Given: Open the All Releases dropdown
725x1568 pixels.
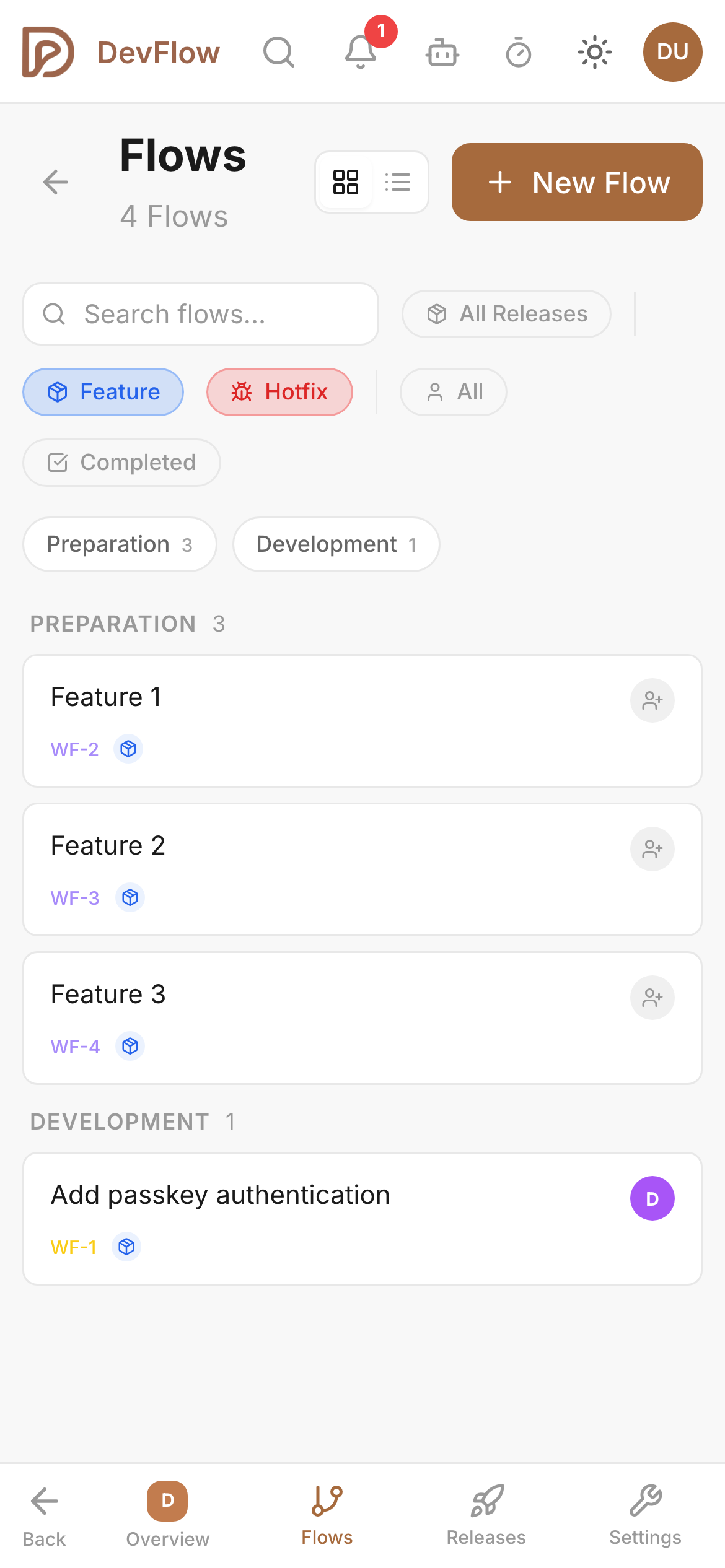Looking at the screenshot, I should pos(506,314).
